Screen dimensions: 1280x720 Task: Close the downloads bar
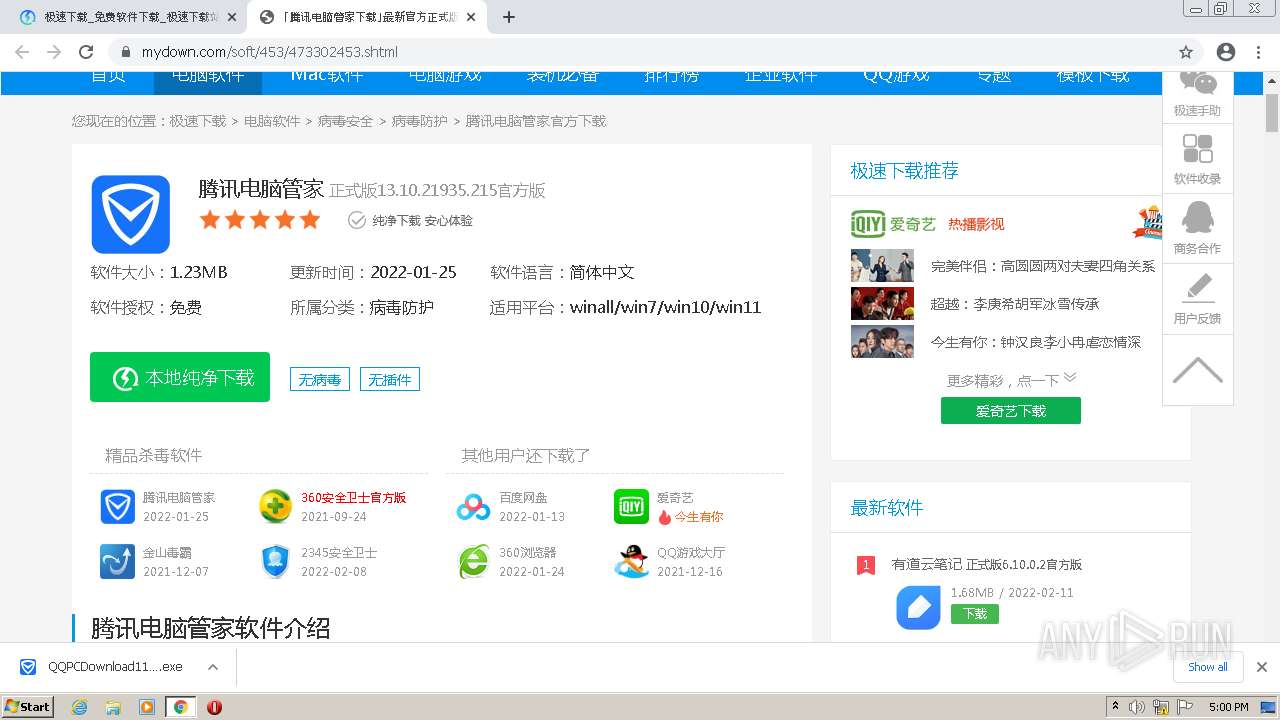(1262, 667)
